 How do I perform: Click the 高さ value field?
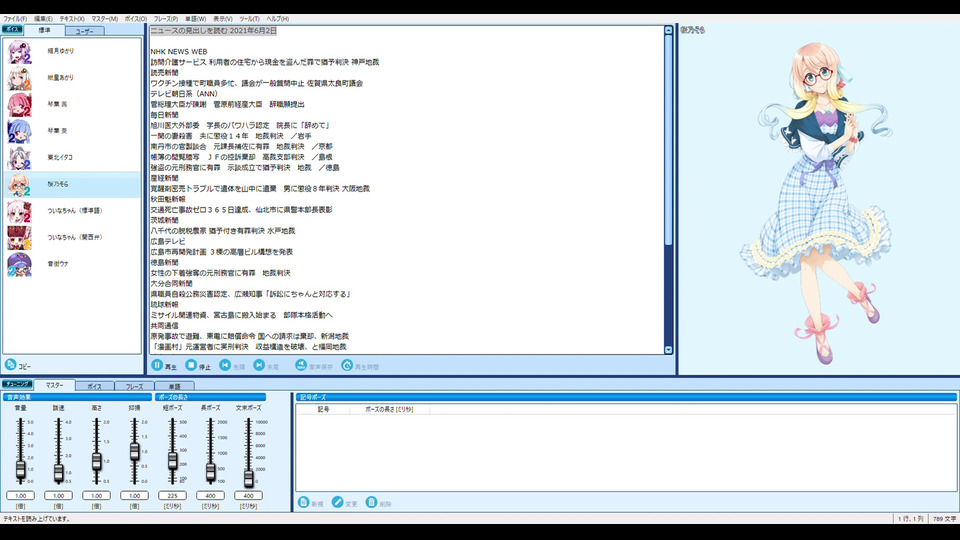point(97,495)
